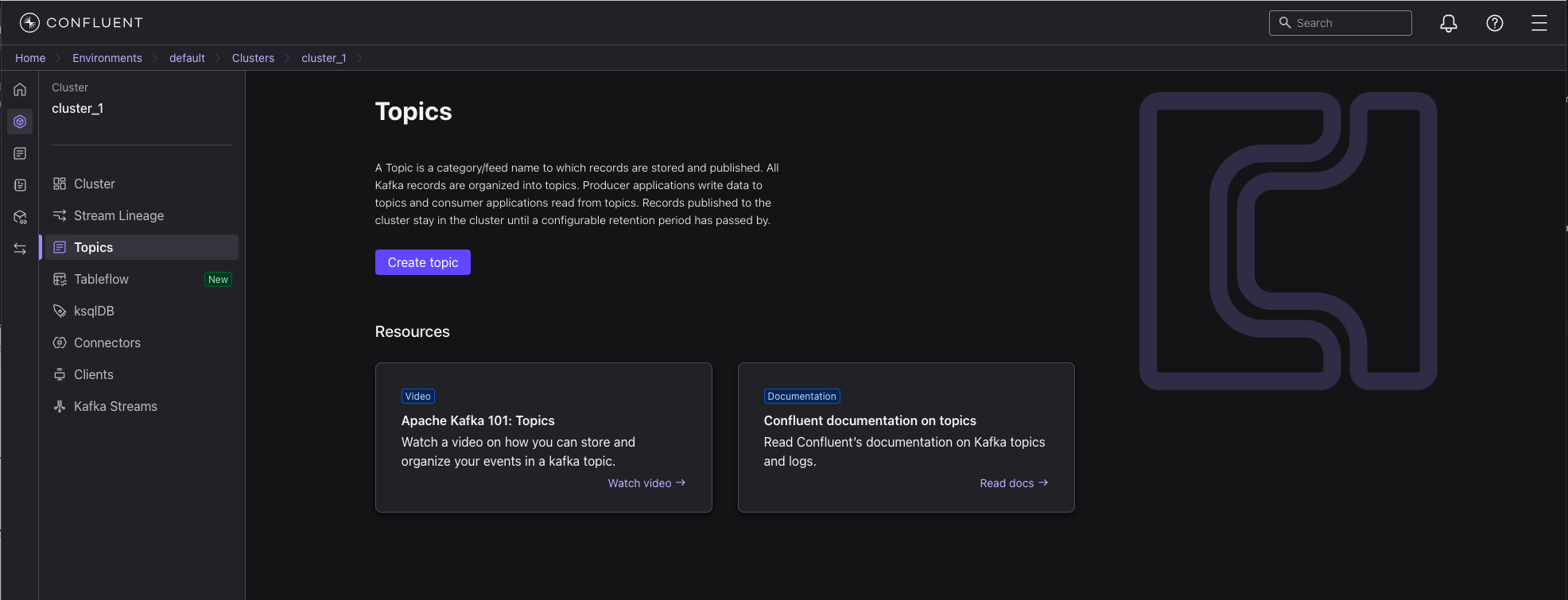Image resolution: width=1568 pixels, height=600 pixels.
Task: Open the notifications bell
Action: 1449,23
